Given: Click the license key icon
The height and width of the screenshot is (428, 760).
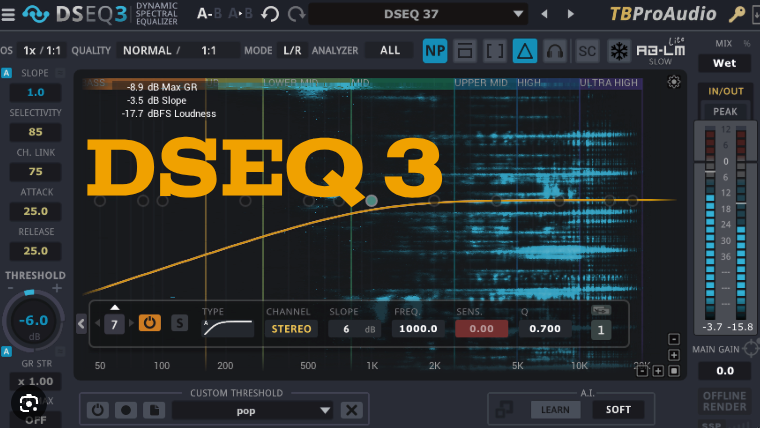Looking at the screenshot, I should coord(737,15).
